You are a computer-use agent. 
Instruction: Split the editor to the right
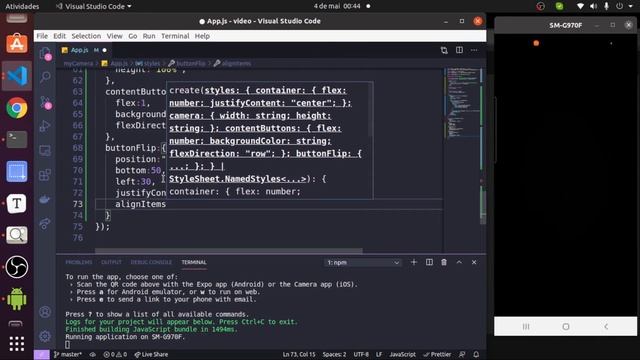pos(459,50)
